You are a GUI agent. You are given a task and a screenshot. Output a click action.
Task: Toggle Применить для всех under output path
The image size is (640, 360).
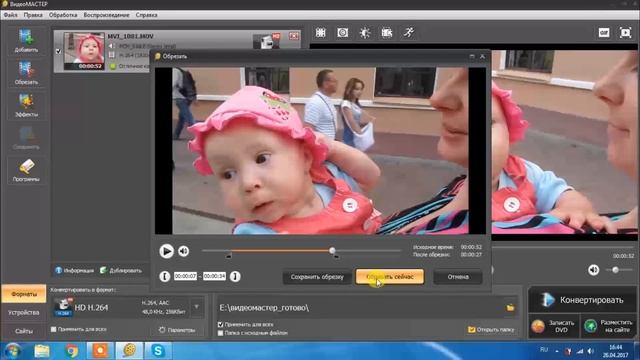220,324
